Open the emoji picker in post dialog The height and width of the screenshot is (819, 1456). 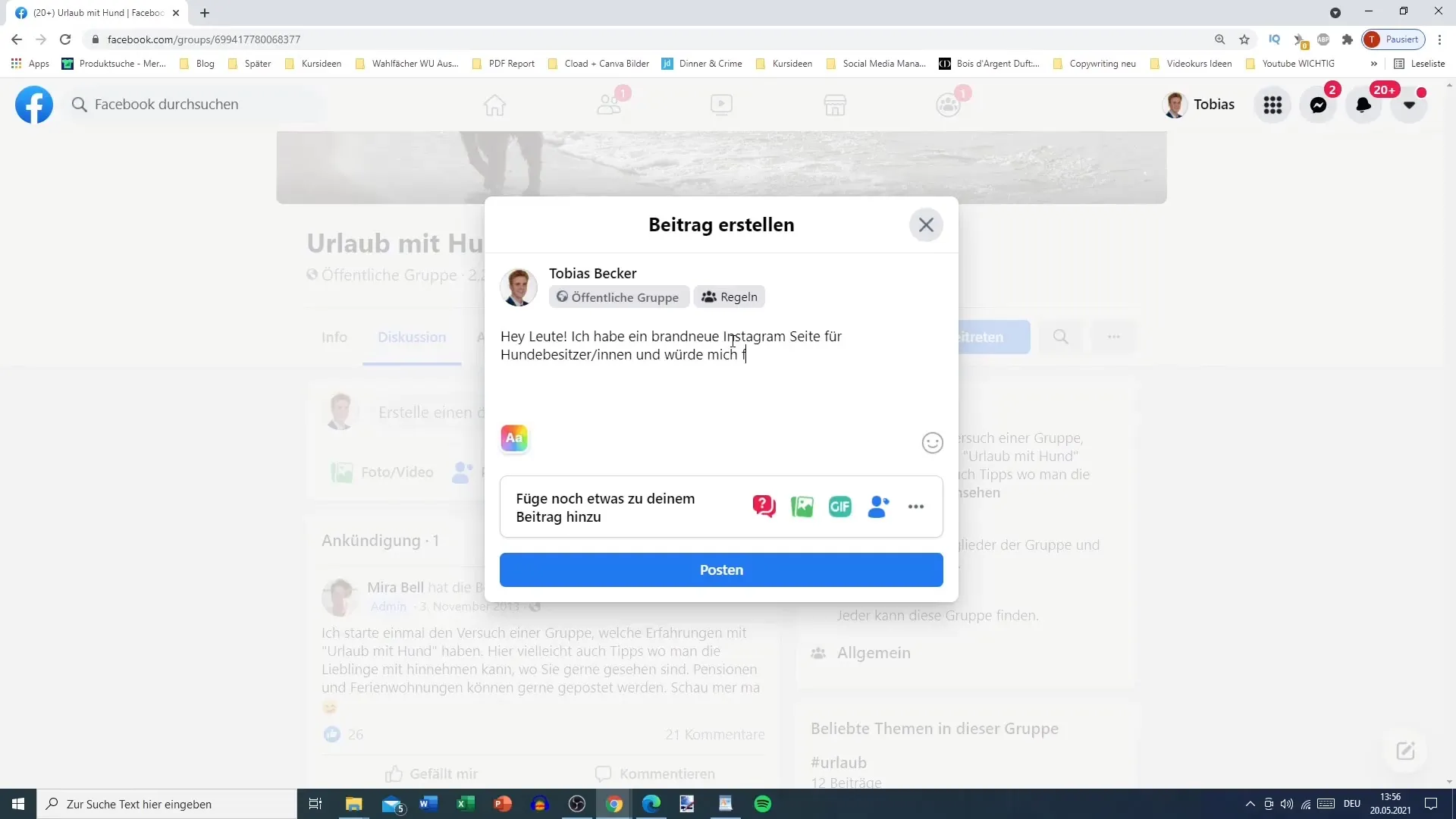(932, 443)
